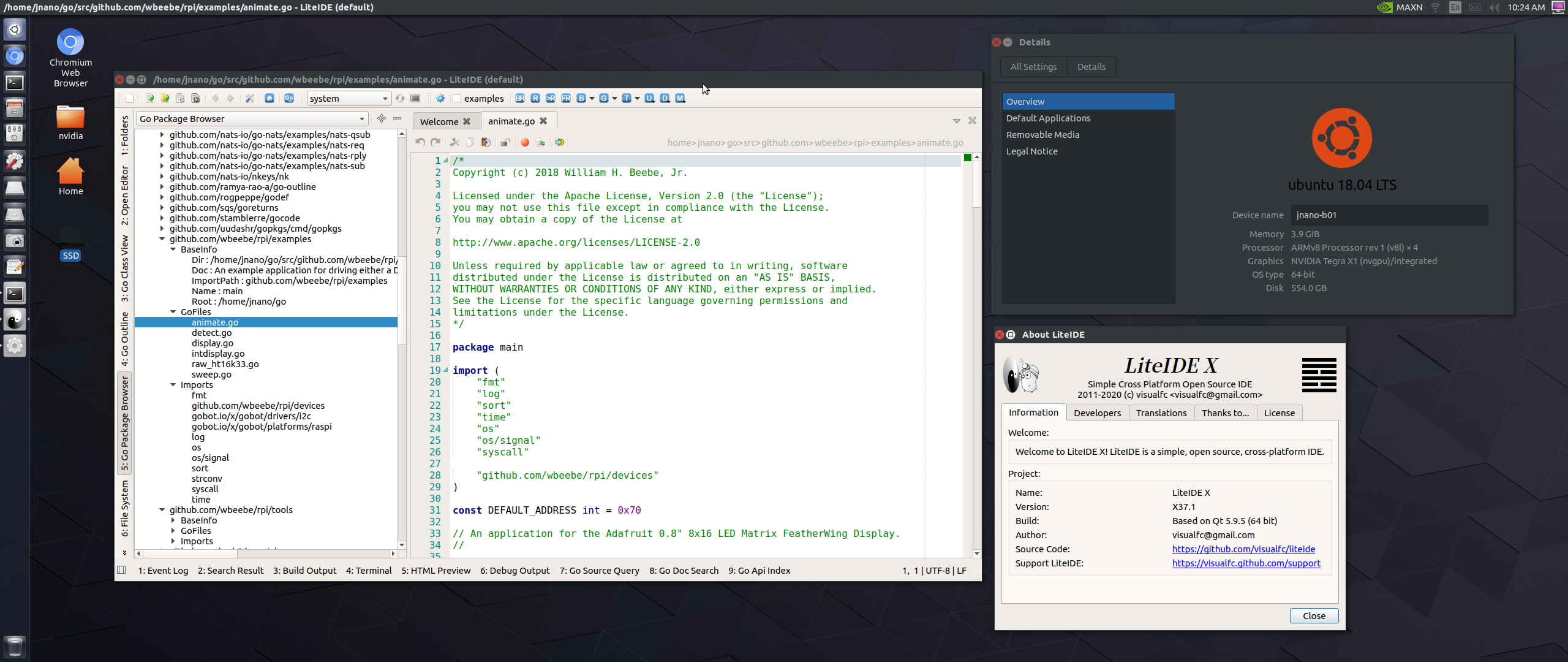This screenshot has height=662, width=1568.
Task: Open the dropdown arrow next to B icon
Action: pyautogui.click(x=592, y=98)
